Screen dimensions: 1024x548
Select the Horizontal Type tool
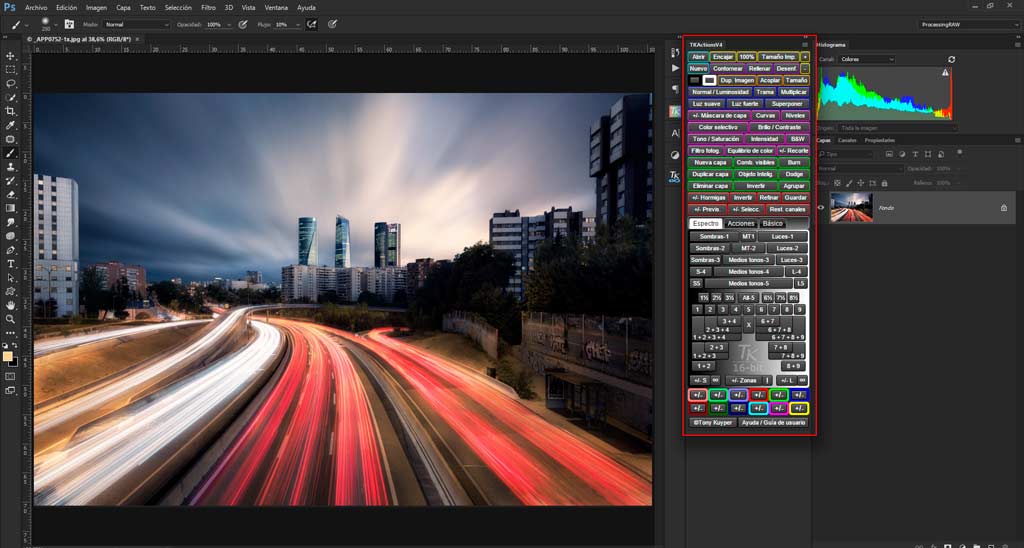point(10,264)
